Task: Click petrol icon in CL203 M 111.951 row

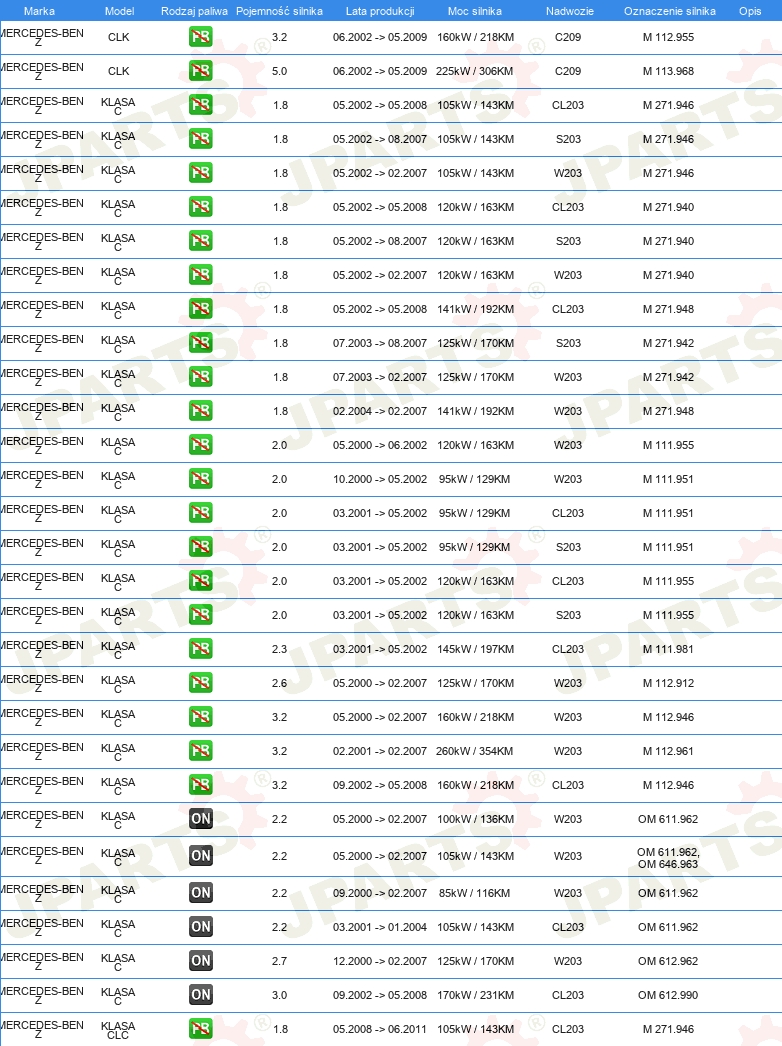Action: click(200, 513)
